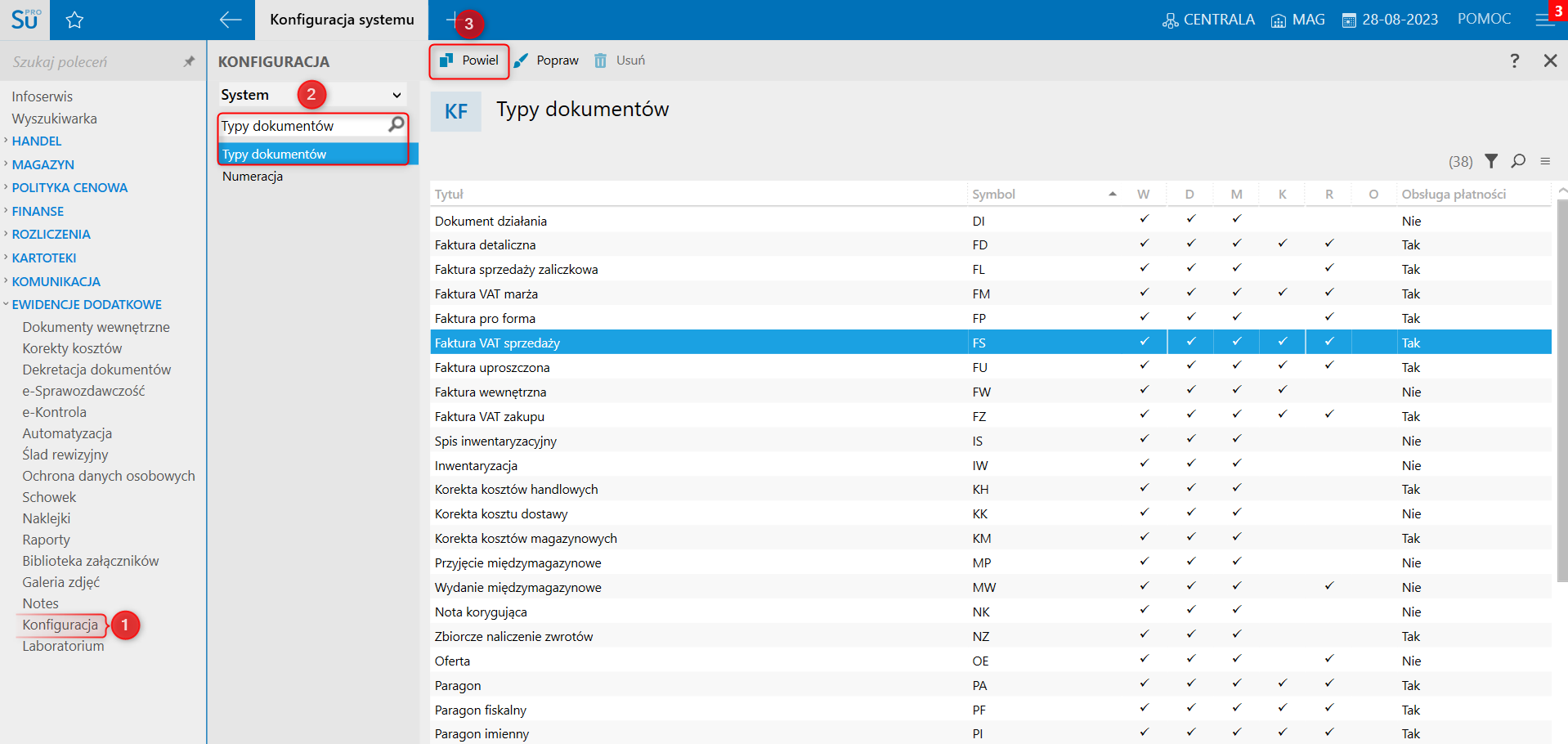Click the filter funnel icon
Viewport: 1568px width, 744px height.
1491,161
